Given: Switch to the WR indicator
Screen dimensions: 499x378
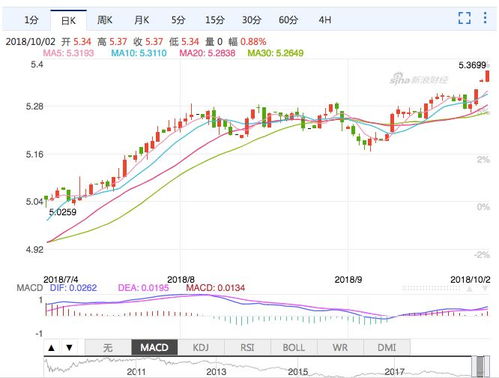Looking at the screenshot, I should point(340,348).
